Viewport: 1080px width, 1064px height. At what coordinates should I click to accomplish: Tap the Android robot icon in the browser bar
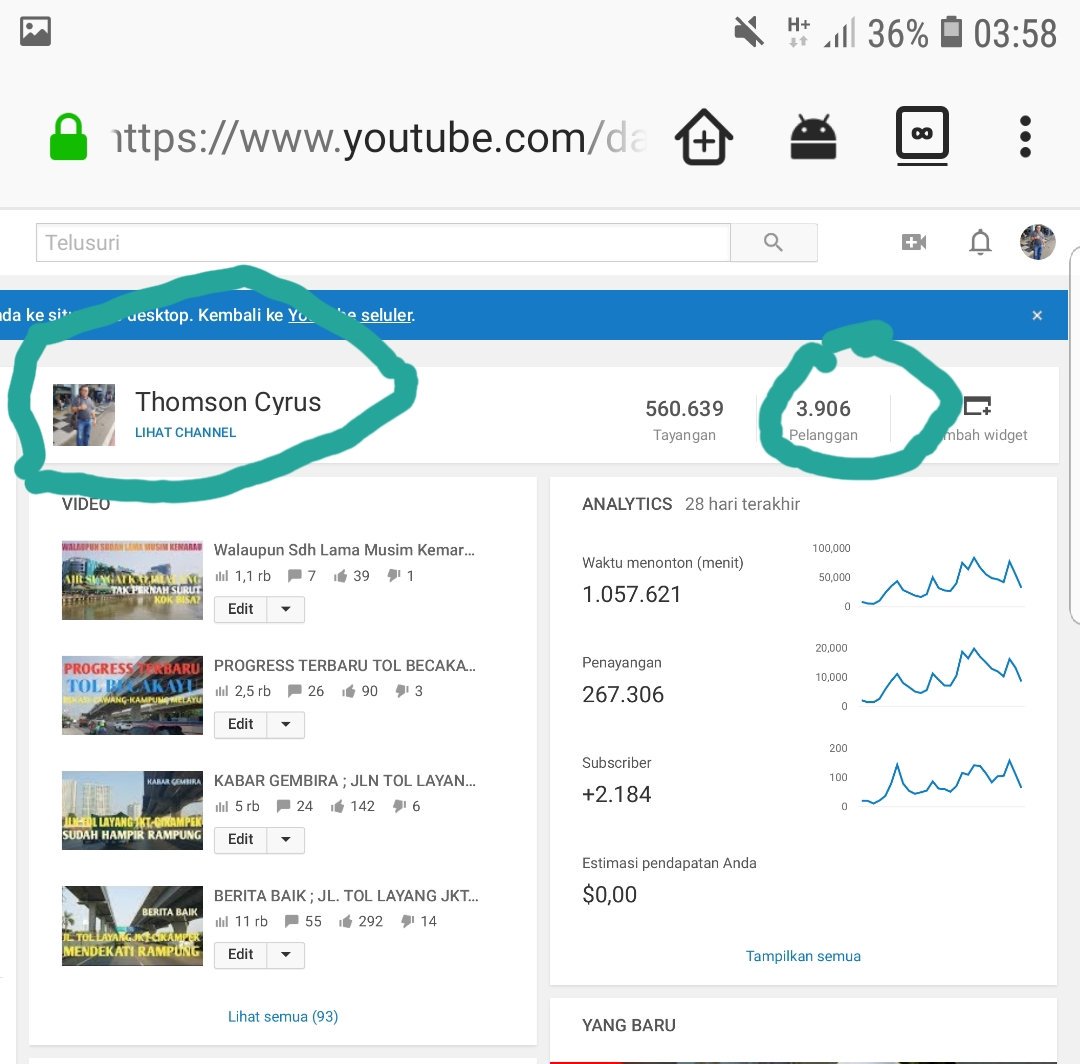click(x=813, y=136)
